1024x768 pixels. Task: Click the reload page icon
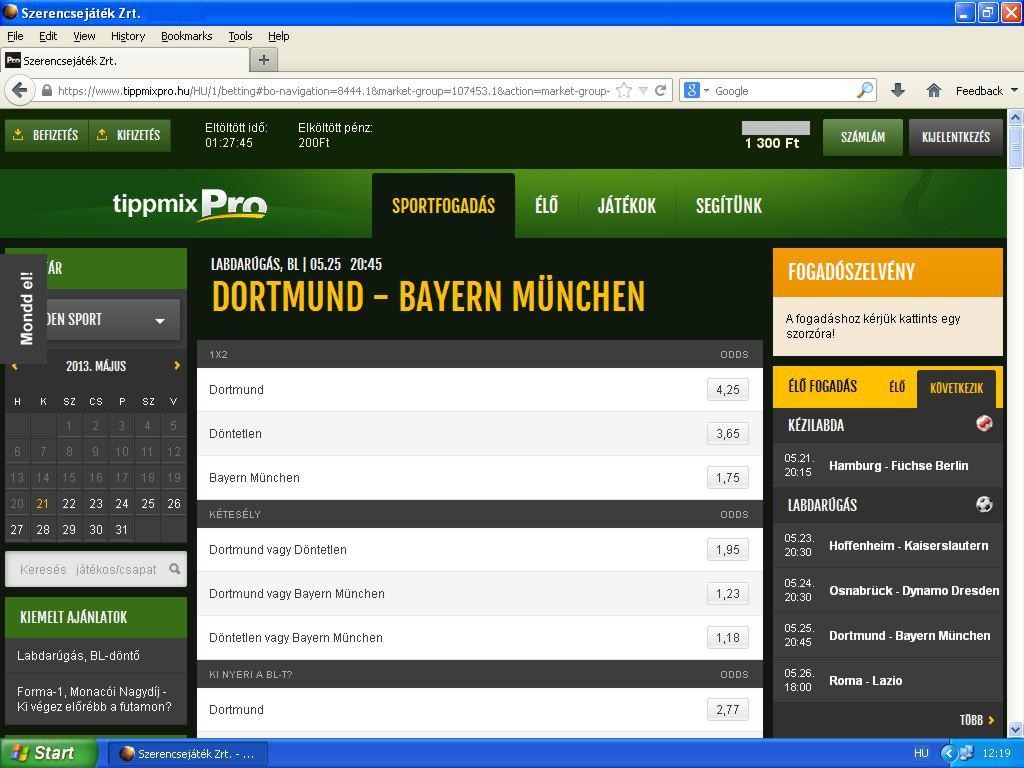point(661,90)
